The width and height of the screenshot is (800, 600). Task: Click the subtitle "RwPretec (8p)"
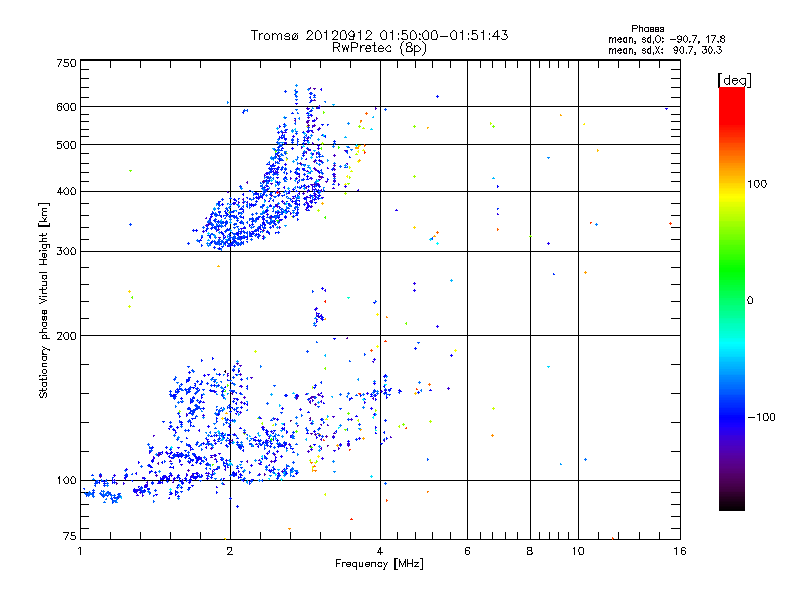(379, 47)
